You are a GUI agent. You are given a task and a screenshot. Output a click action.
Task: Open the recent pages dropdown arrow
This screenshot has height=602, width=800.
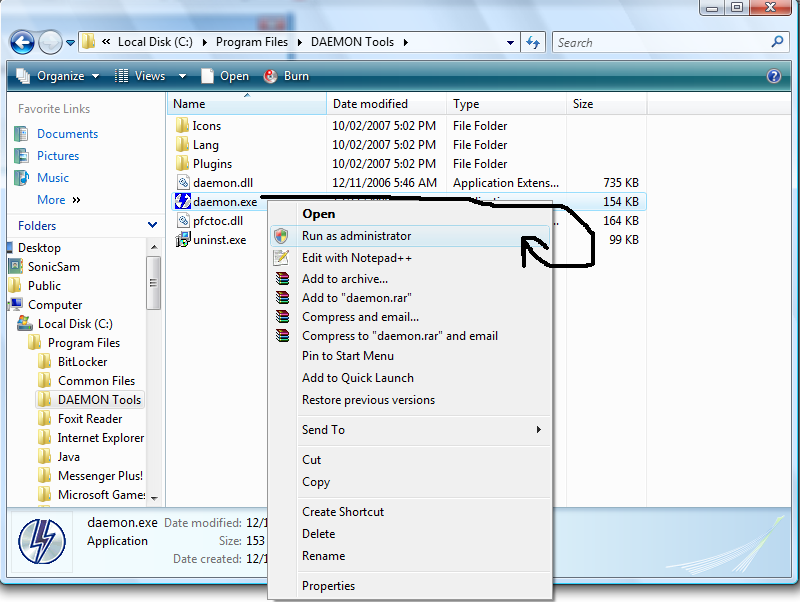click(70, 43)
